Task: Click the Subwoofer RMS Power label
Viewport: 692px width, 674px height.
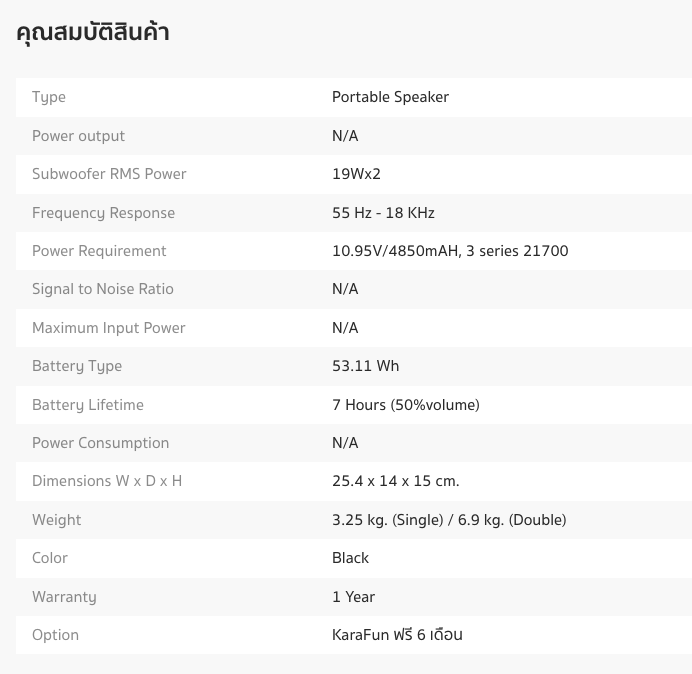Action: [109, 174]
